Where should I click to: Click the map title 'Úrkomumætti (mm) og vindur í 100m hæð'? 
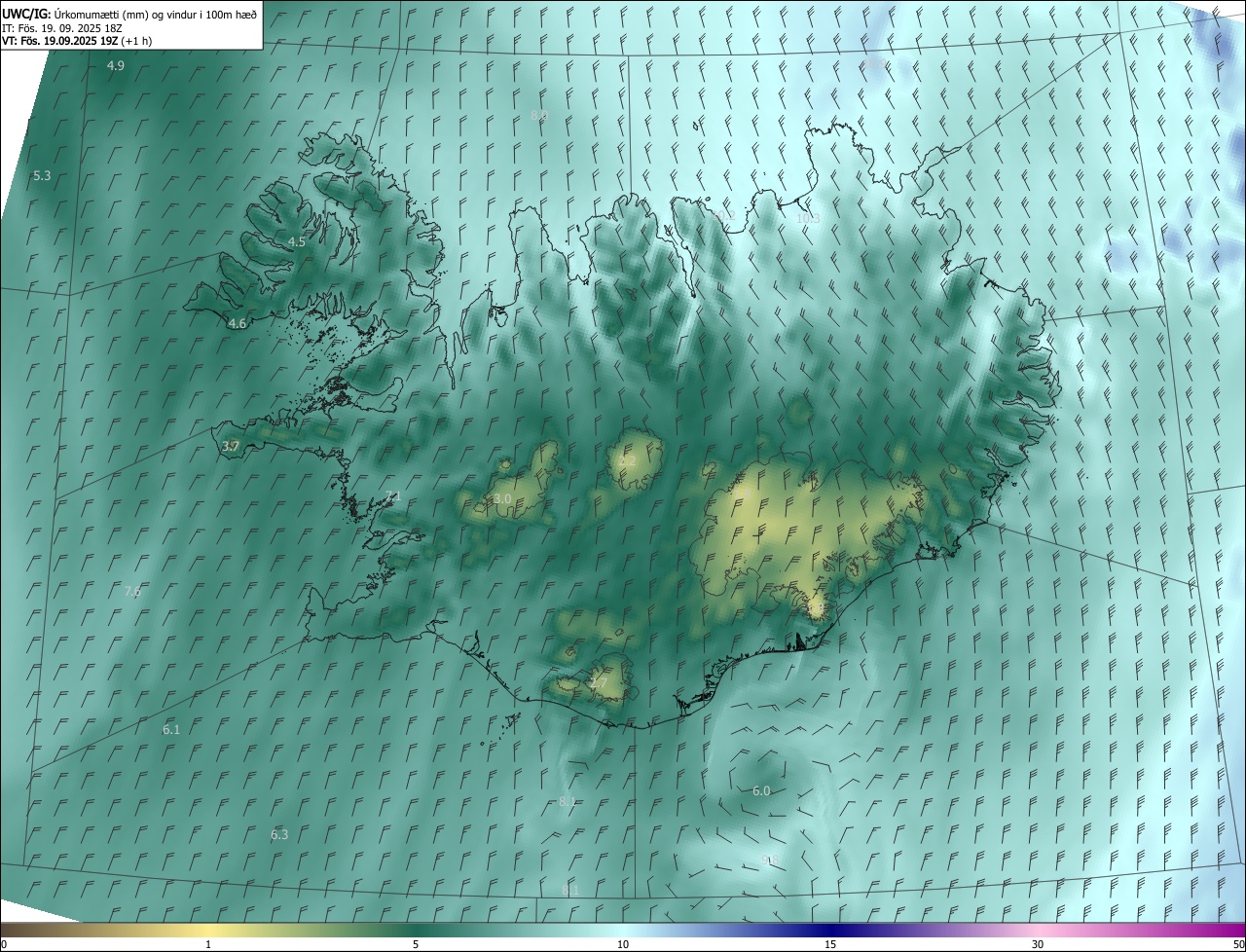pyautogui.click(x=156, y=14)
